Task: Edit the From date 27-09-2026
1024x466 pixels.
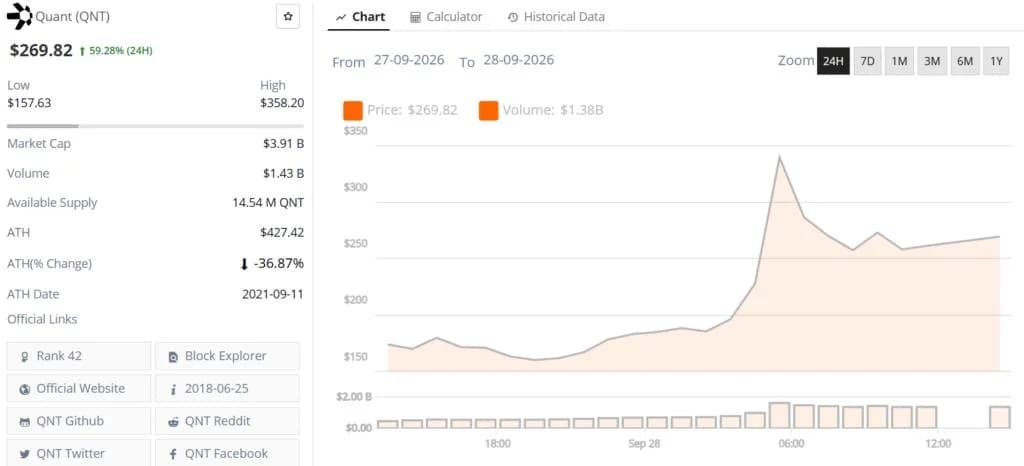Action: (409, 60)
